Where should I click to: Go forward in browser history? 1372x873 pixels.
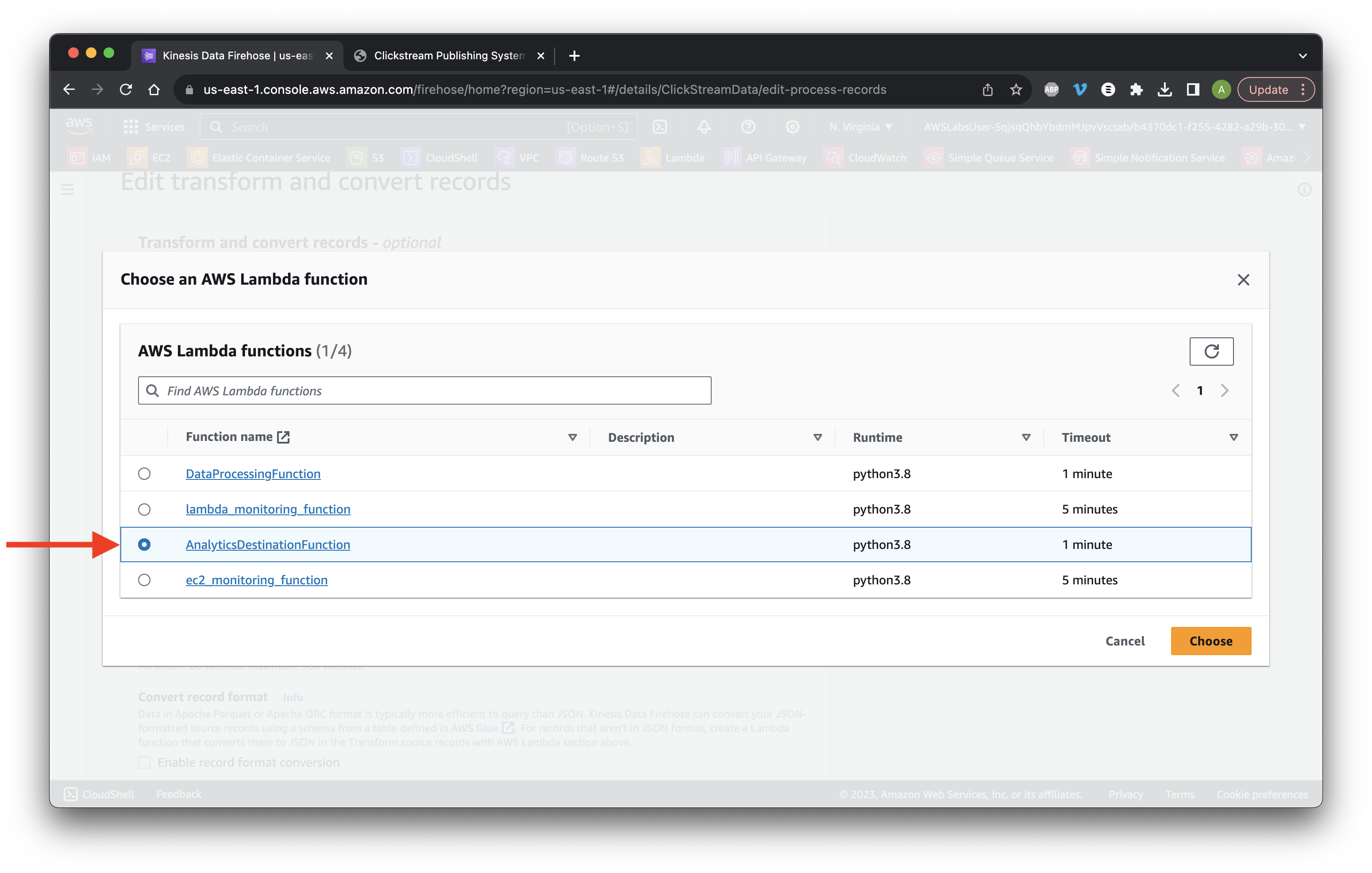click(97, 89)
